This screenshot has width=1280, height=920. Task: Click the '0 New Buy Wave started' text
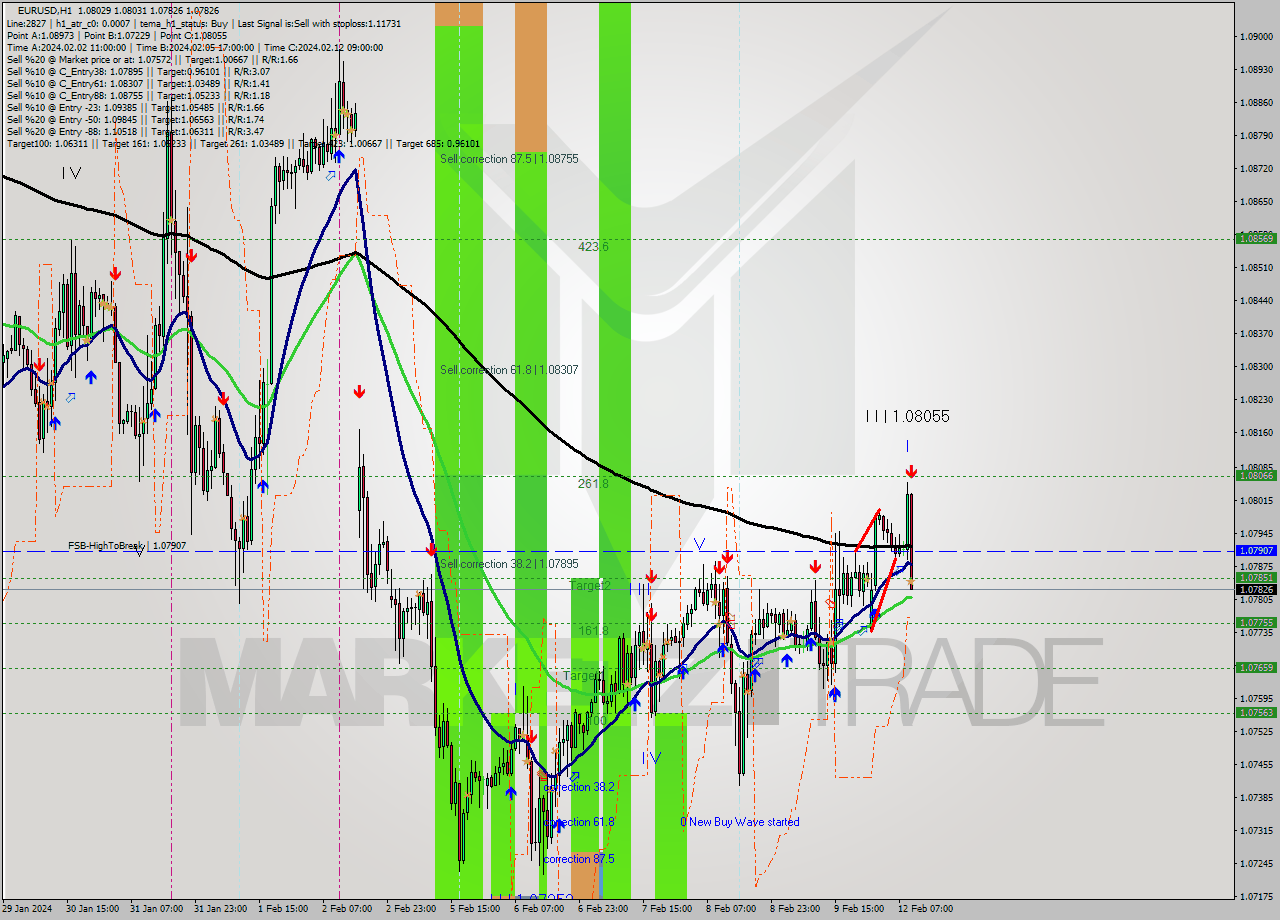(x=740, y=822)
